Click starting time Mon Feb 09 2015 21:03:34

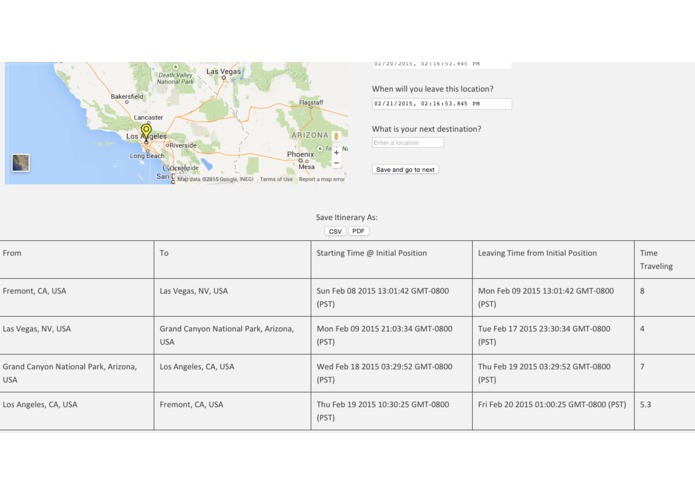click(x=384, y=335)
